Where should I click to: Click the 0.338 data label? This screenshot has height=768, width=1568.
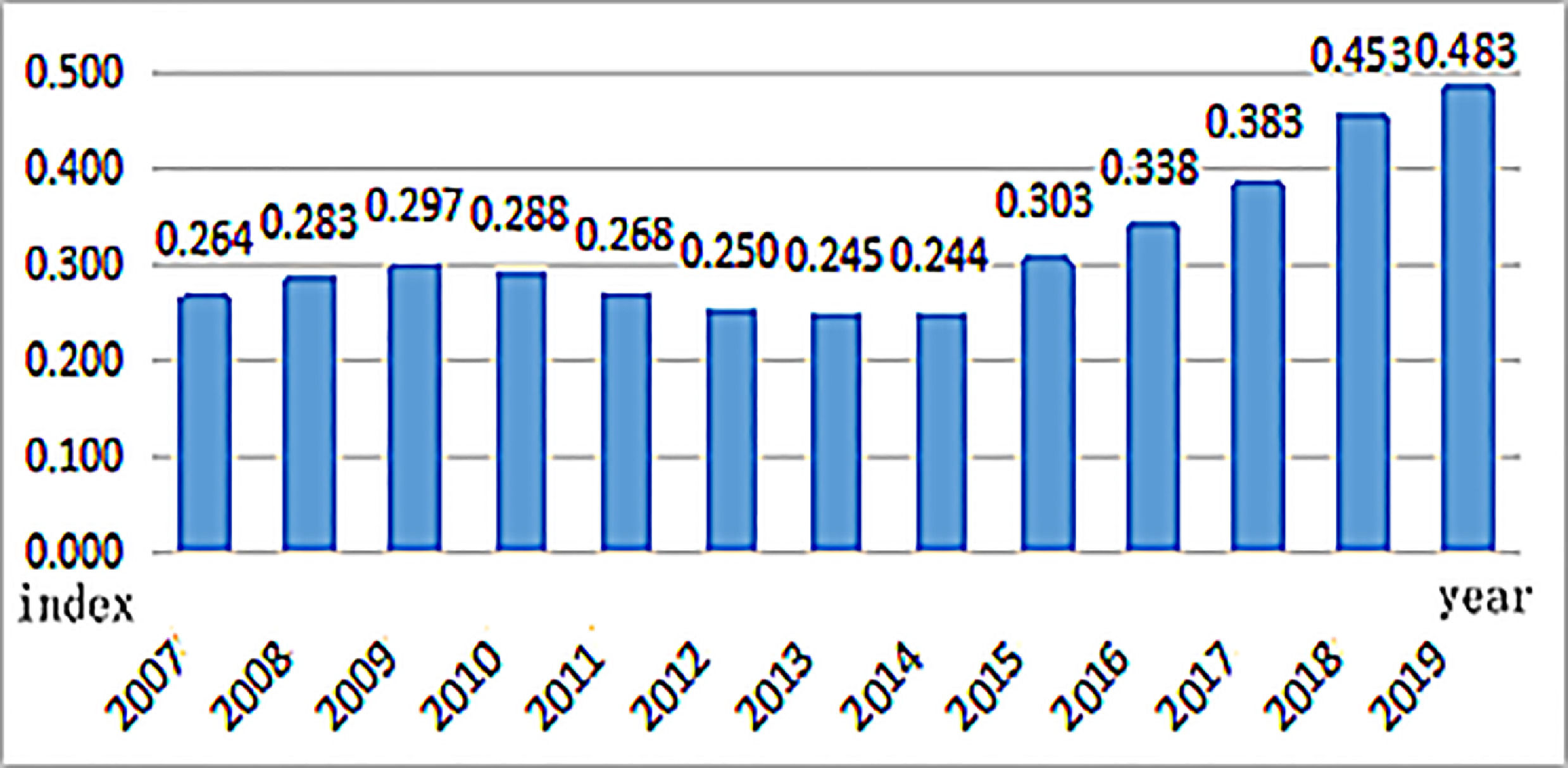tap(1149, 168)
